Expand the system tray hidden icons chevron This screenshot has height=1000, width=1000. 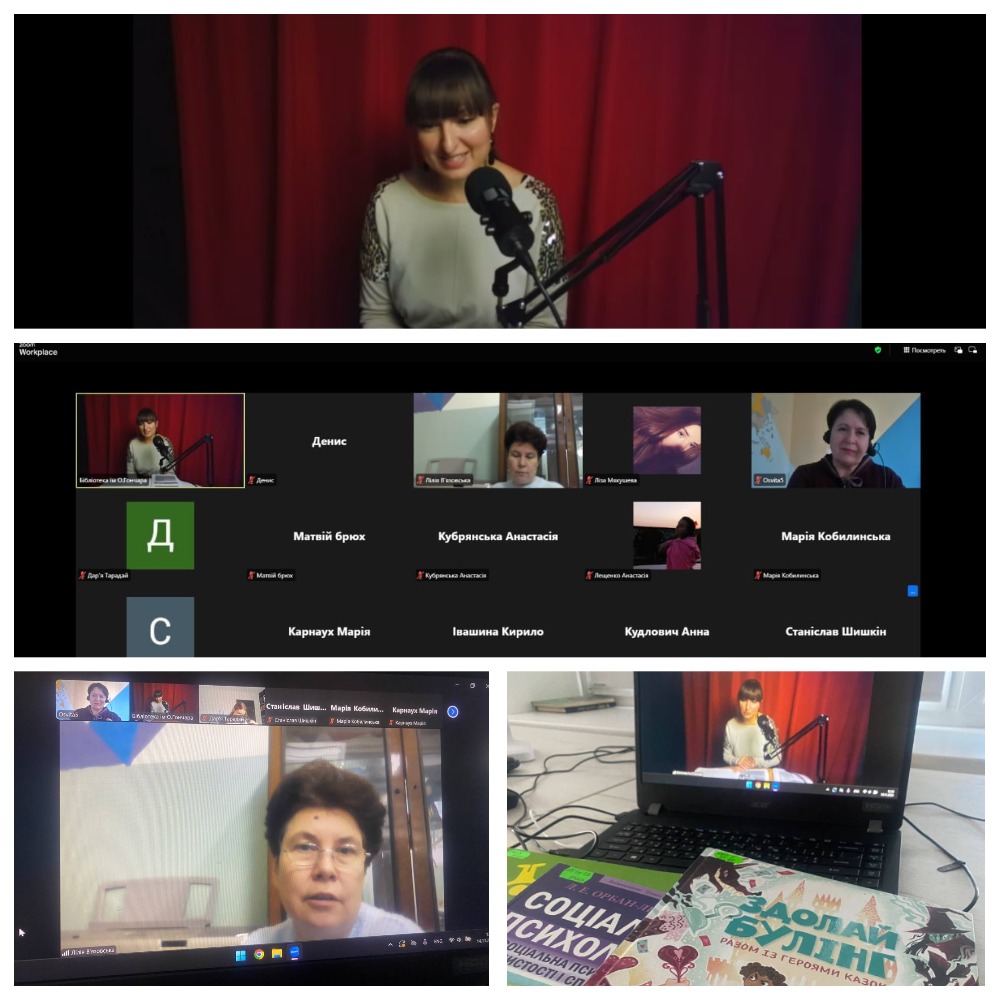pos(392,943)
